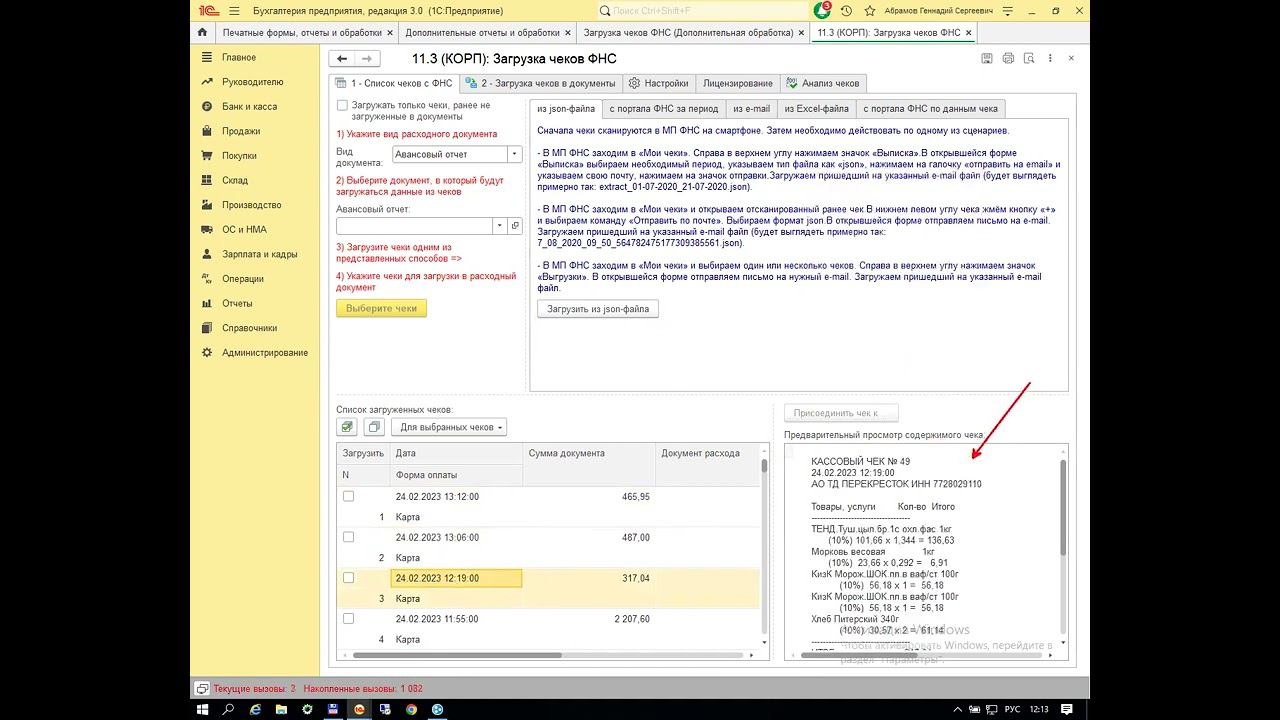Click the printer icon in form header
This screenshot has width=1280, height=720.
click(1008, 59)
